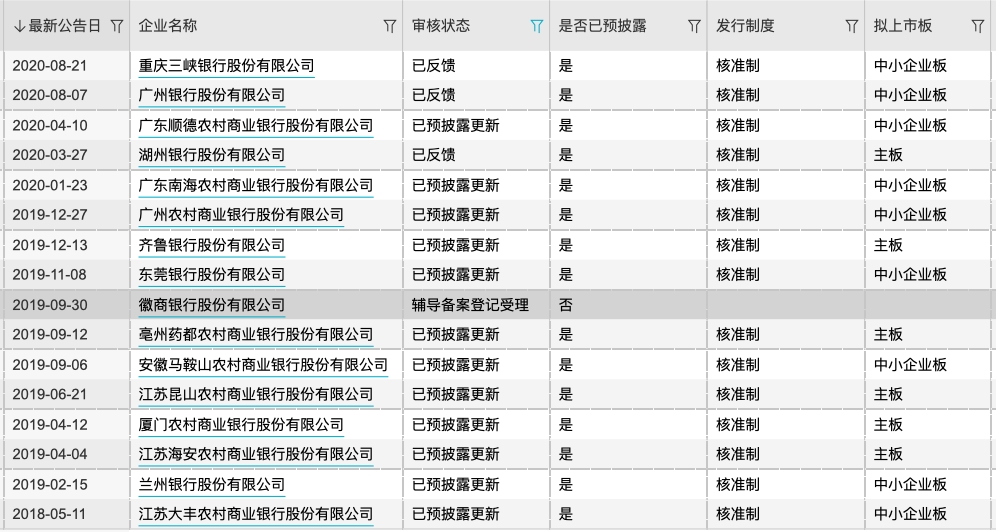Open 重庆三峡银行股份有限公司 link

point(226,65)
